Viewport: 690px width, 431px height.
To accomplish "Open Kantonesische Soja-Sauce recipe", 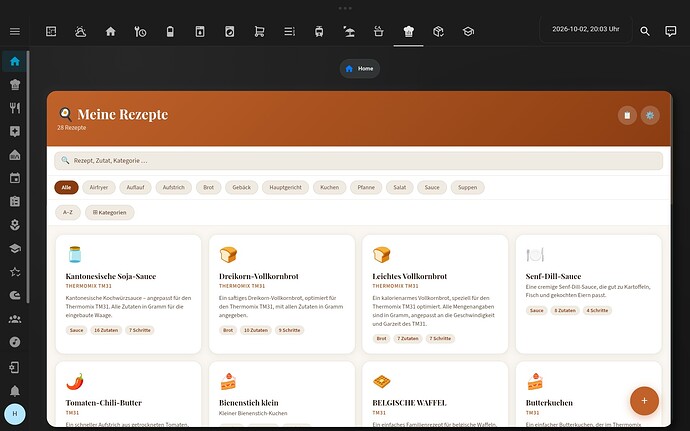I will point(128,294).
